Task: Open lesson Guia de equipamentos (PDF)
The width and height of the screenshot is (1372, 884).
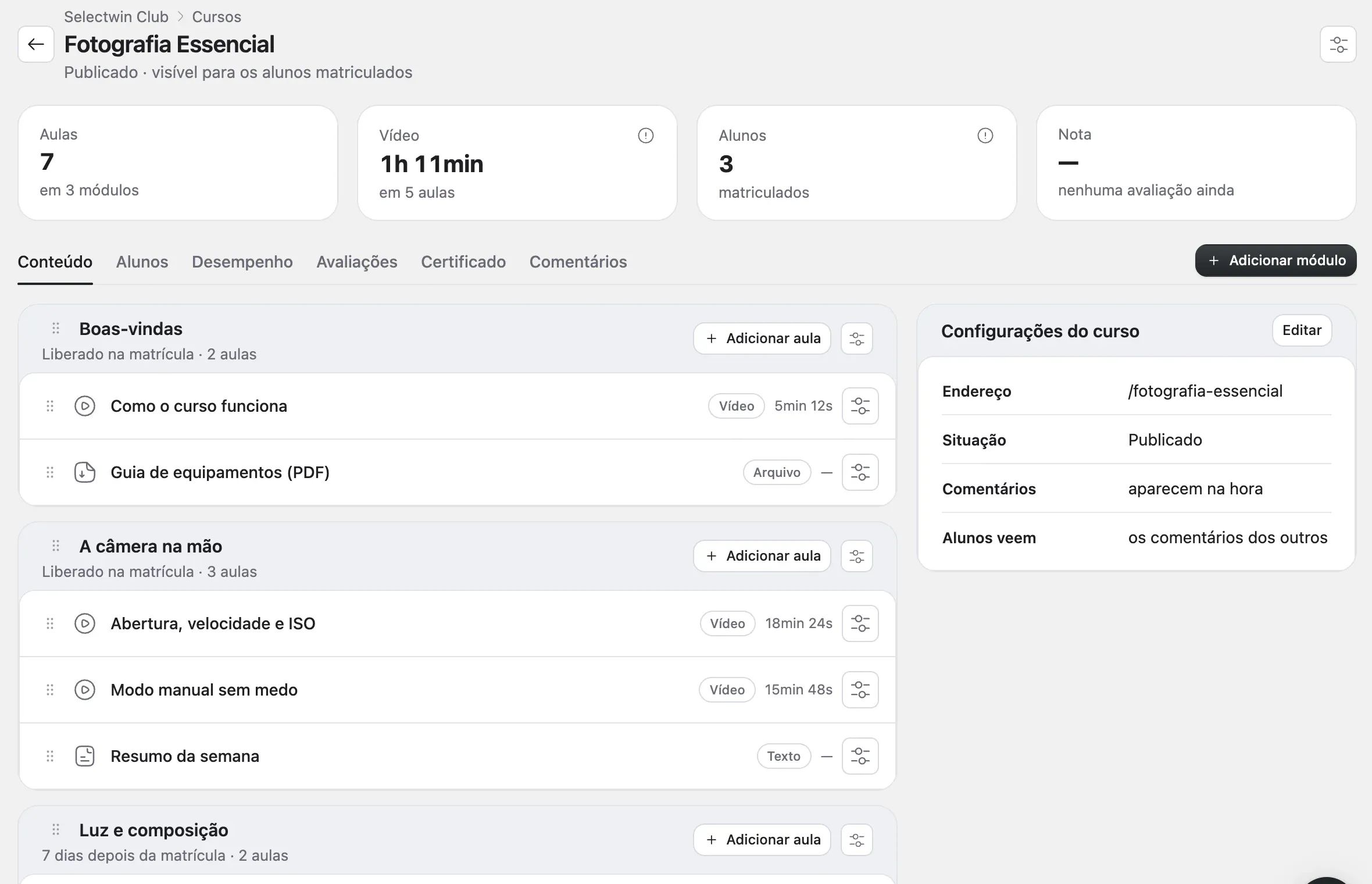Action: pyautogui.click(x=220, y=472)
